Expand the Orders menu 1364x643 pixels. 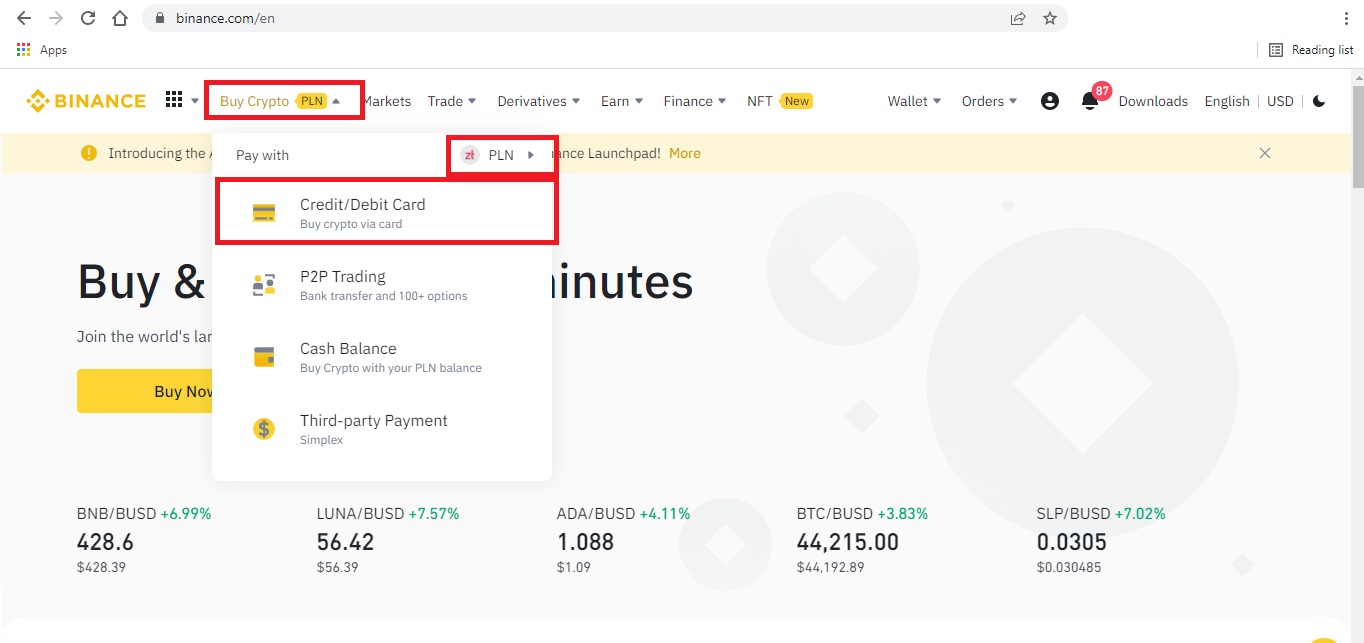tap(990, 101)
